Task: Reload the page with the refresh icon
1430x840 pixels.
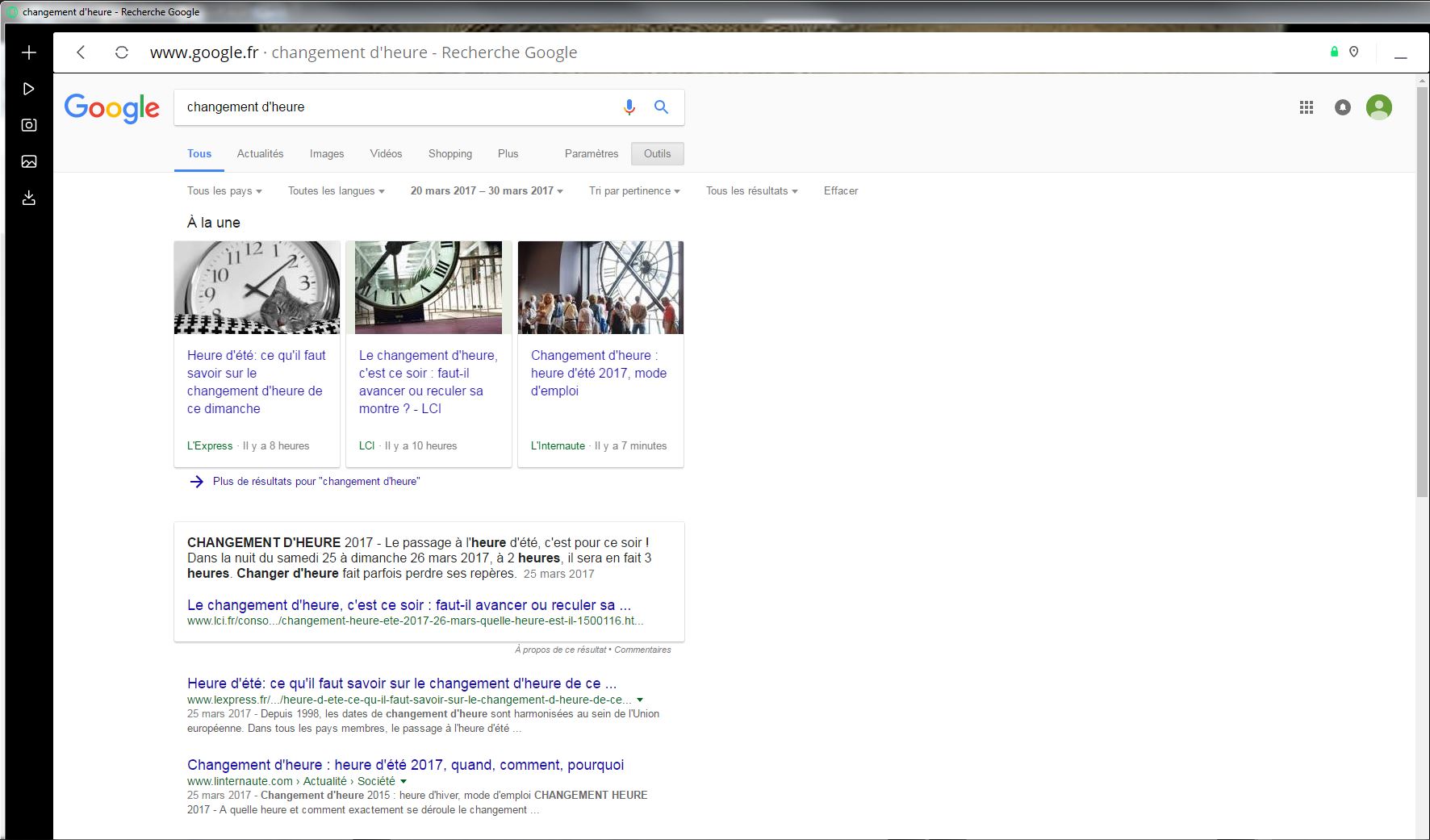Action: (122, 52)
